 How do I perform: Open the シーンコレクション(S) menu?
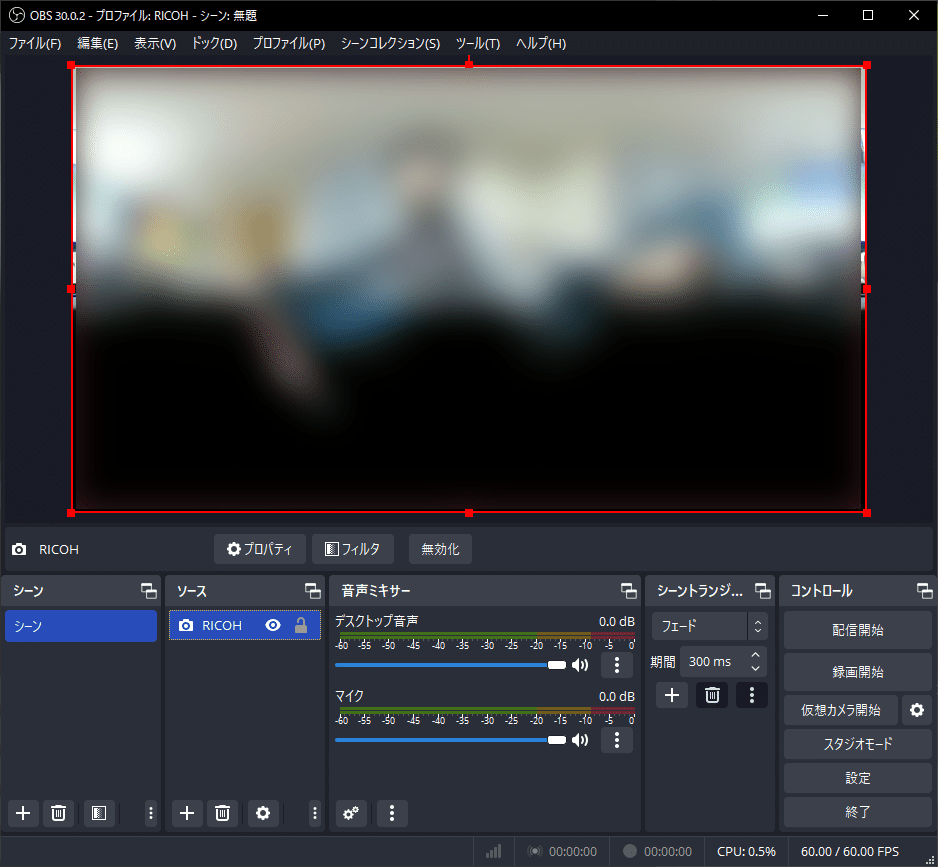coord(391,44)
